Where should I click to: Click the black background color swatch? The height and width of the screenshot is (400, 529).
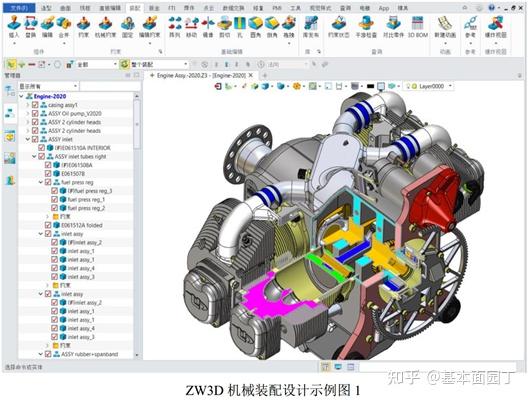(x=370, y=86)
